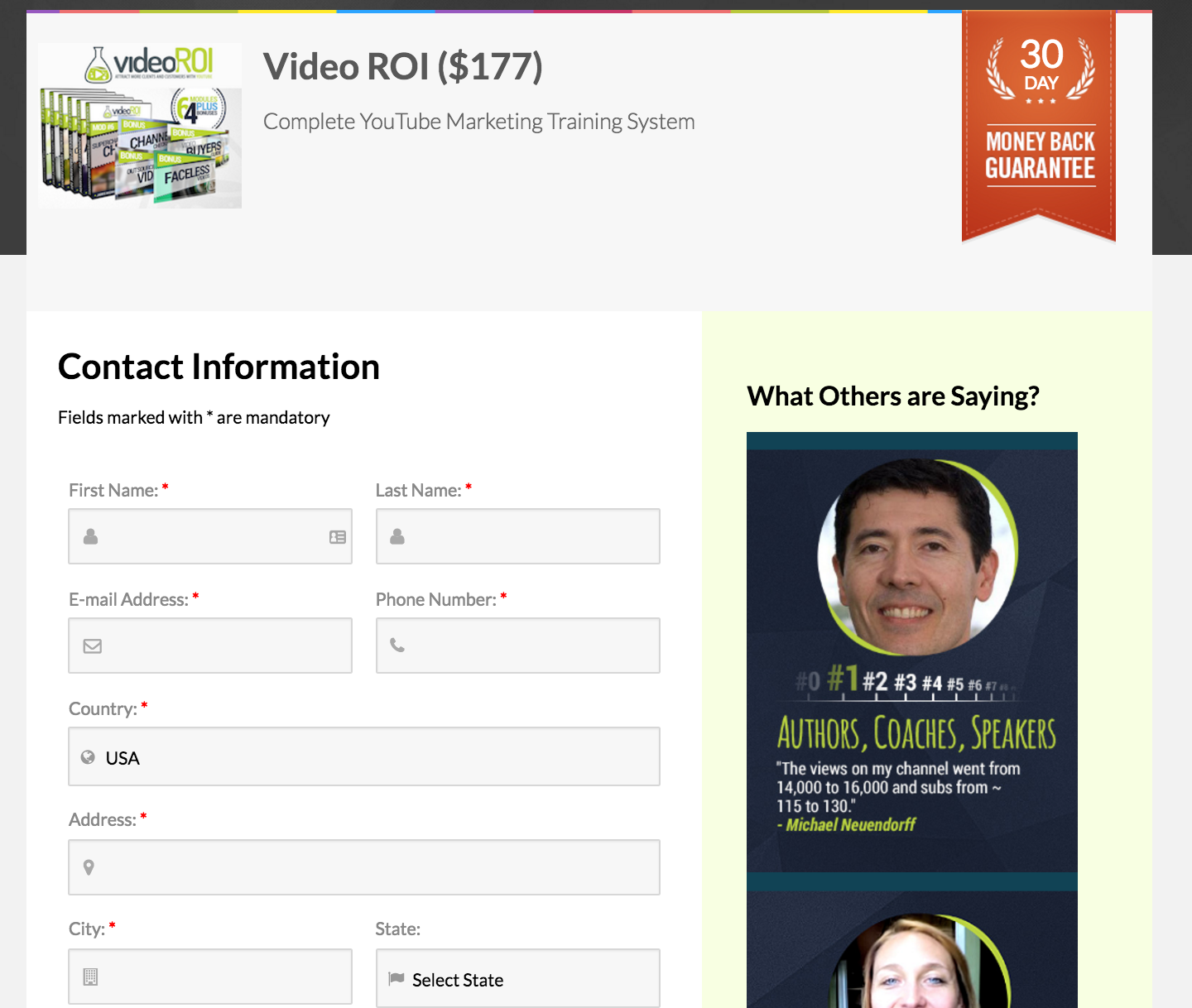Click the person icon in First Name field

[91, 536]
